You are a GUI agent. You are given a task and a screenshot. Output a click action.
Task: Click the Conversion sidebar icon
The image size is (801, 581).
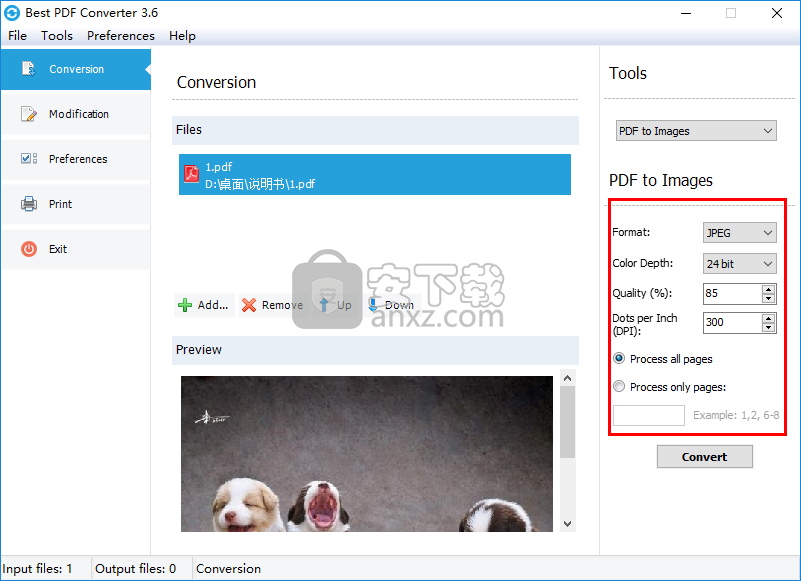[29, 69]
